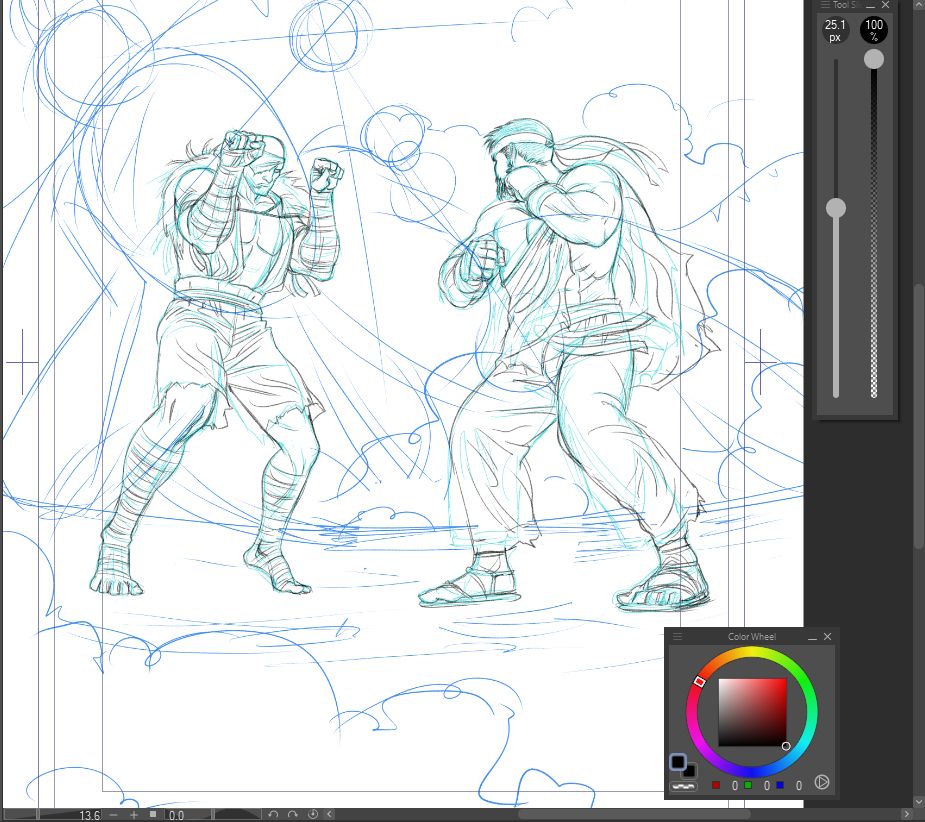This screenshot has width=925, height=822.
Task: Reset the canvas rotation
Action: (313, 815)
